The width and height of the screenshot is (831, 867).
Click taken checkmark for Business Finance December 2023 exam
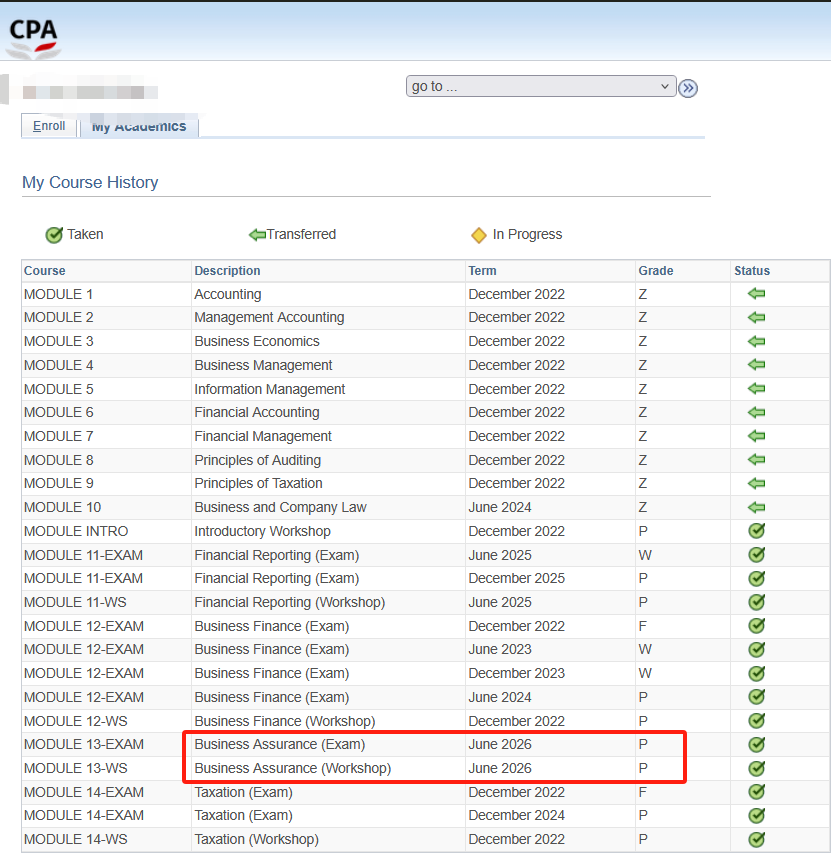pyautogui.click(x=756, y=673)
